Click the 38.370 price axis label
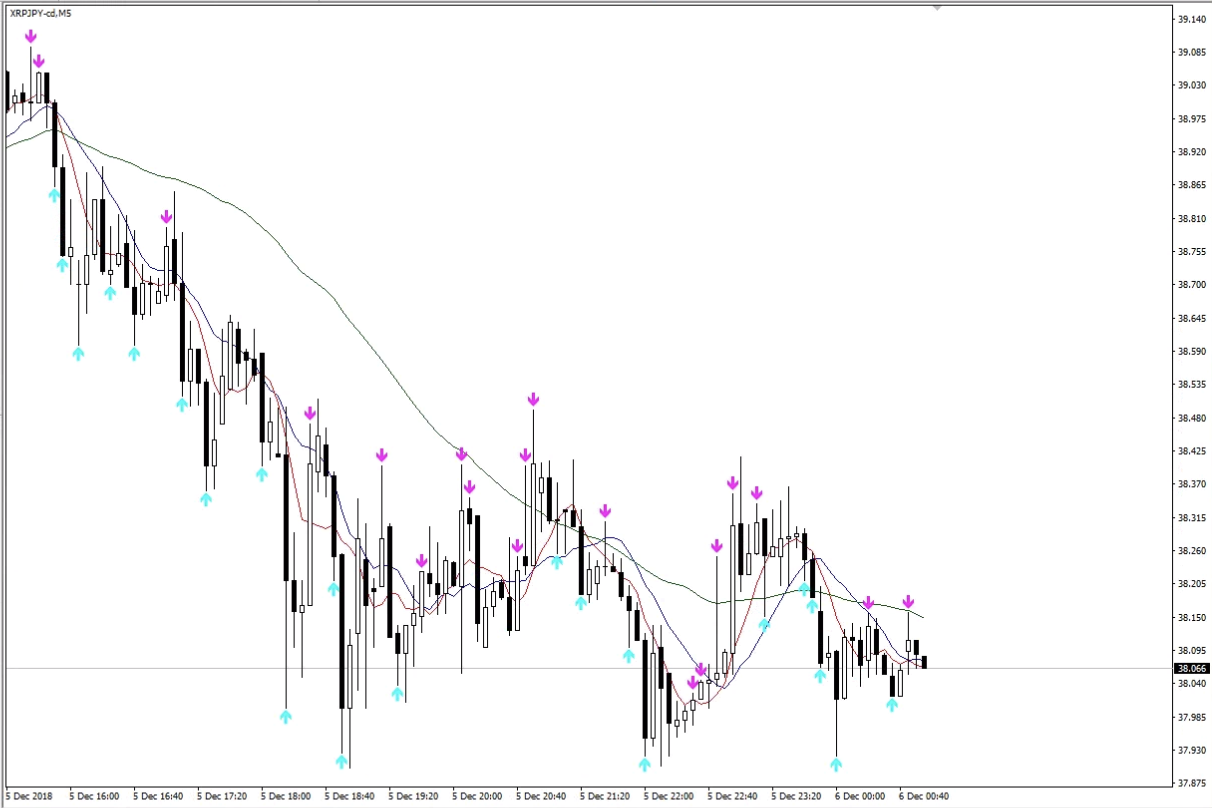The width and height of the screenshot is (1212, 808). (x=1193, y=484)
